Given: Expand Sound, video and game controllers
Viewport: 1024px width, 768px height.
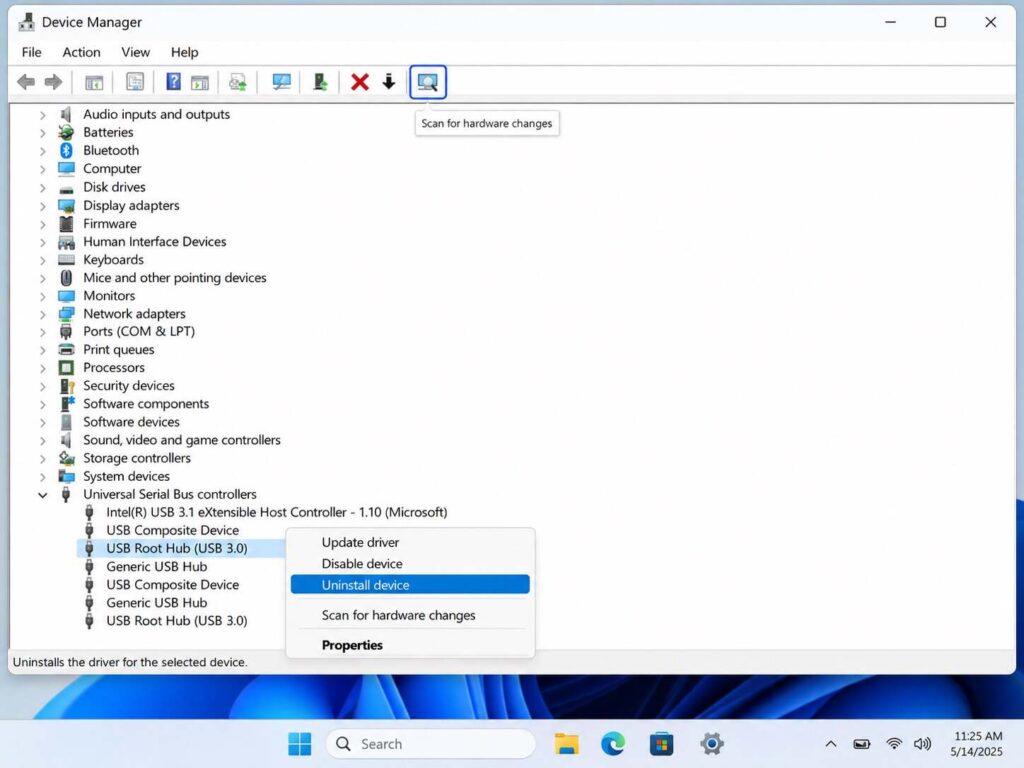Looking at the screenshot, I should 42,441.
